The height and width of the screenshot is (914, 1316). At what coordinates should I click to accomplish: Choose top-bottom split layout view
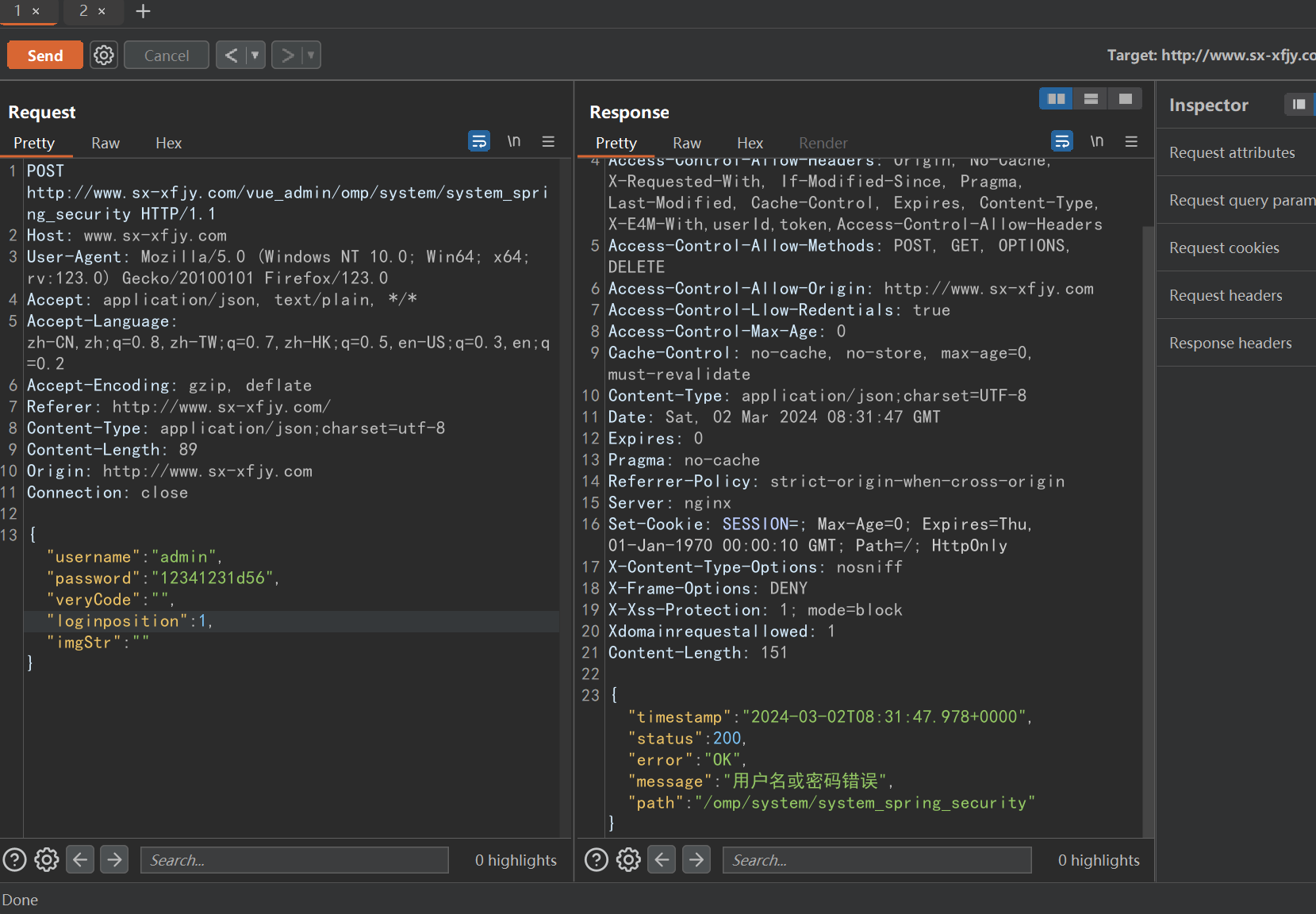1091,98
